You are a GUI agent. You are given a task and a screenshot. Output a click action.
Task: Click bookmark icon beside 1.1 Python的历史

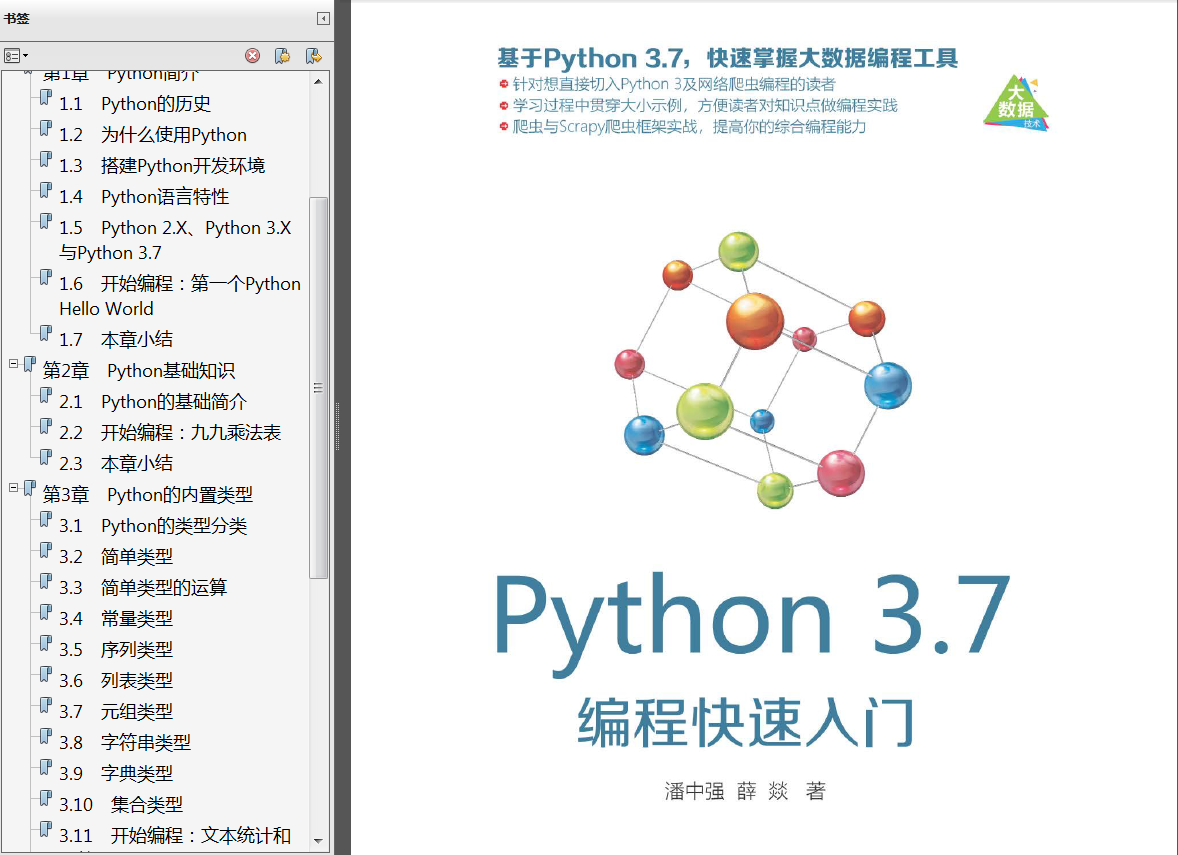[x=46, y=98]
